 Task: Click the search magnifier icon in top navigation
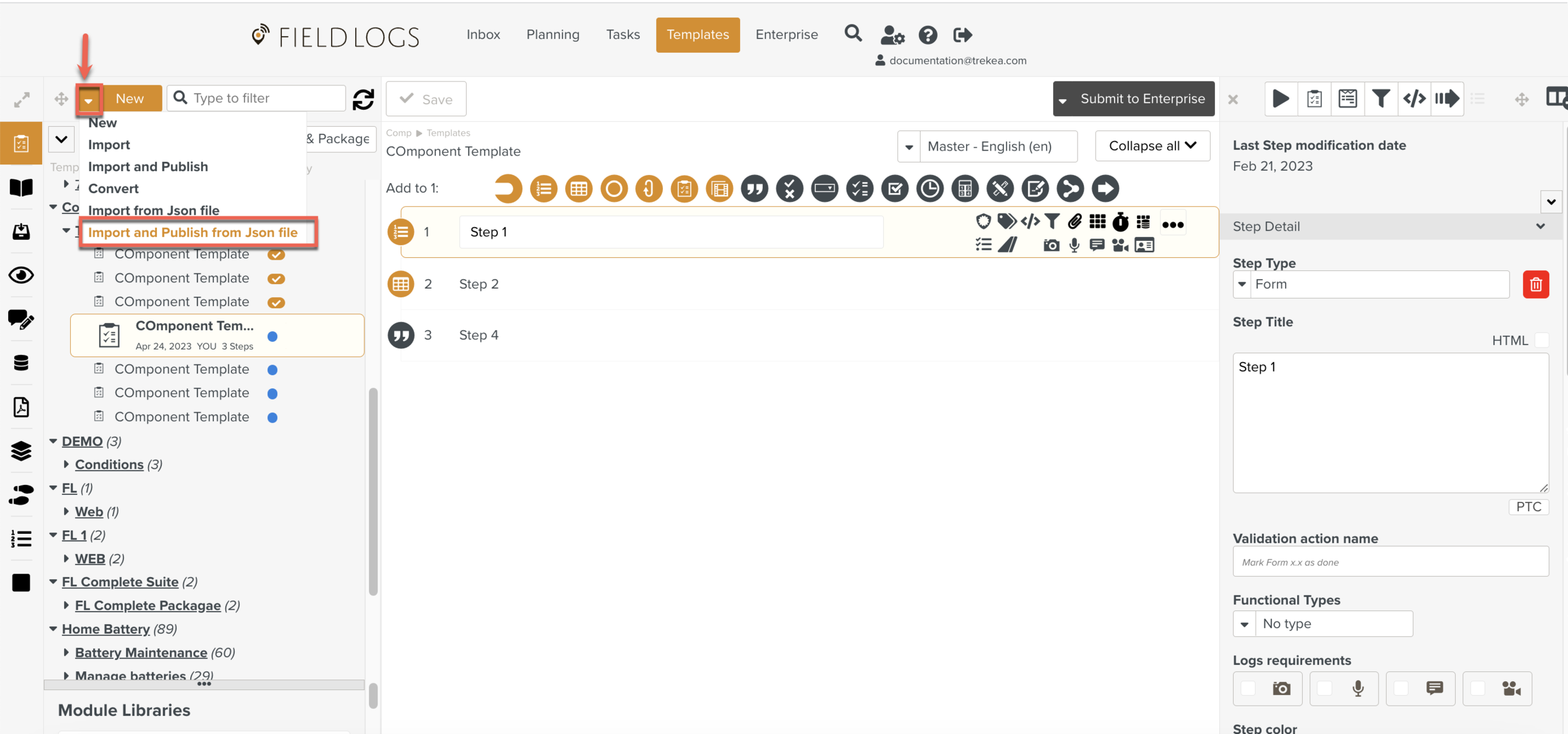tap(853, 33)
